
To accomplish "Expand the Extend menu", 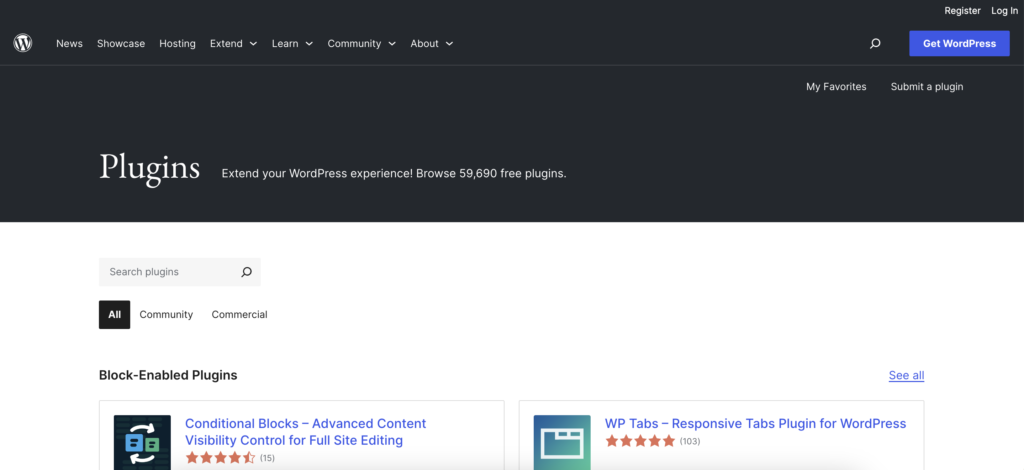I will [x=234, y=44].
